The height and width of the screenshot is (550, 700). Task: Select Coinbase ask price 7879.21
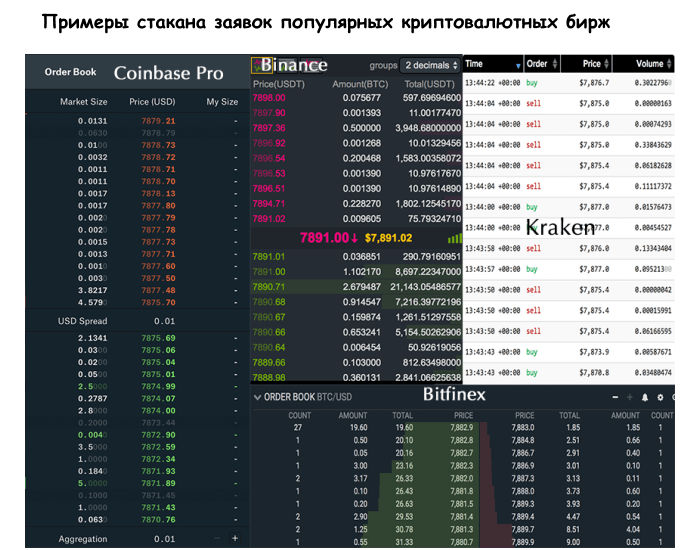tap(158, 121)
